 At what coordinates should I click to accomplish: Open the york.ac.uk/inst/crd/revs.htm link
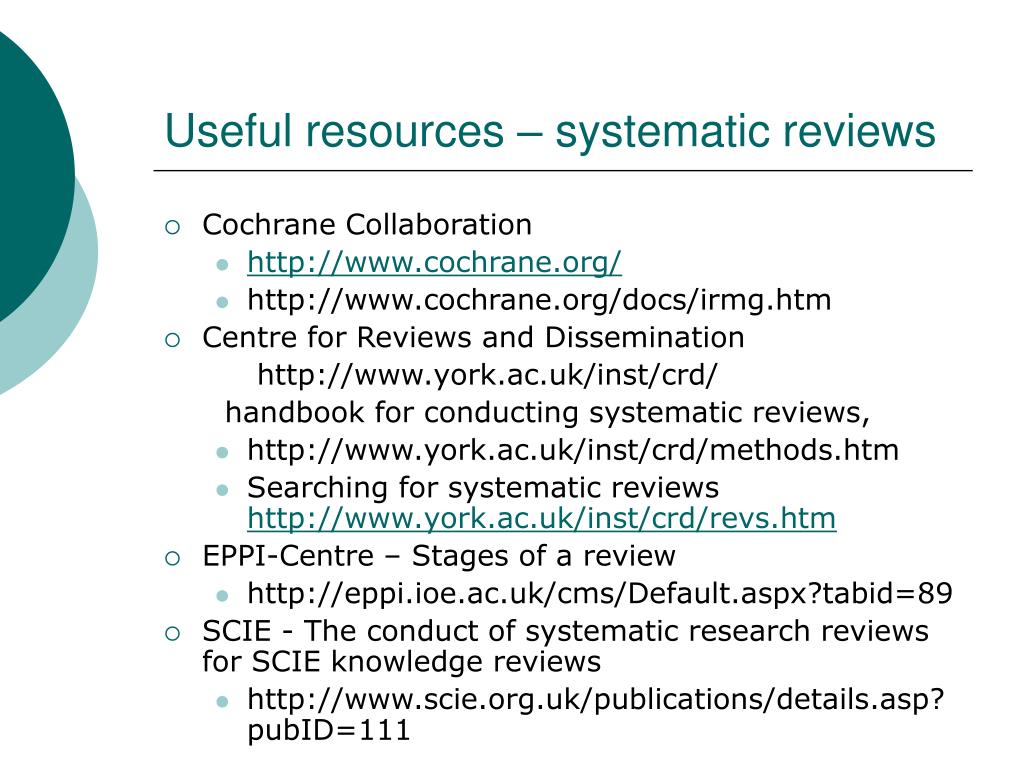[541, 519]
